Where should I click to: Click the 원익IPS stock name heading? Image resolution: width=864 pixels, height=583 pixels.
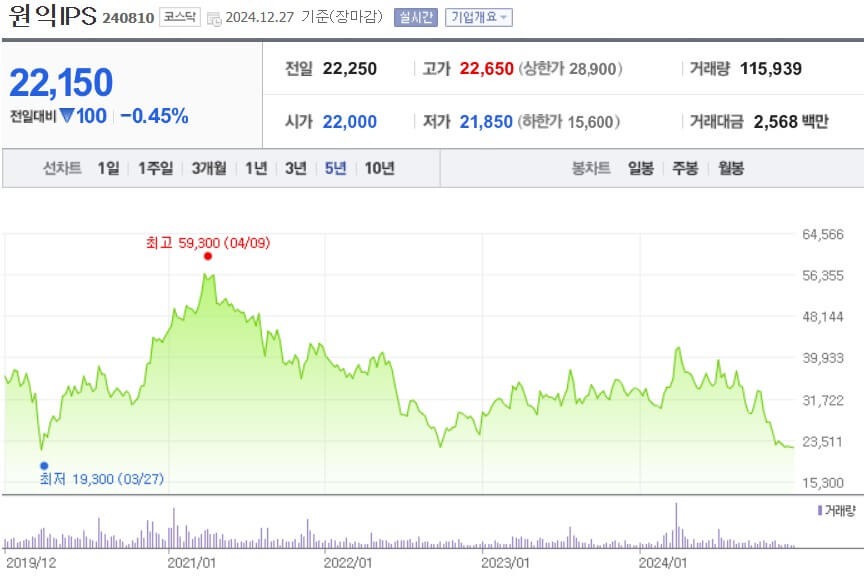click(52, 15)
